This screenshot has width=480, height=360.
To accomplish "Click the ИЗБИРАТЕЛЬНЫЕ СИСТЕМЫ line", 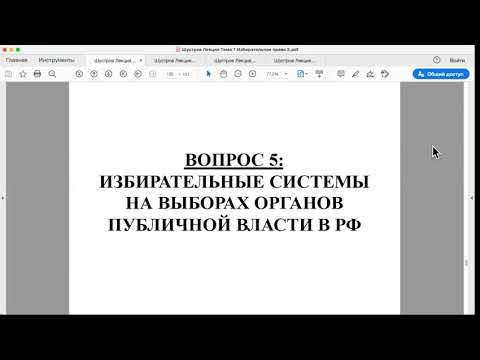I will 234,182.
